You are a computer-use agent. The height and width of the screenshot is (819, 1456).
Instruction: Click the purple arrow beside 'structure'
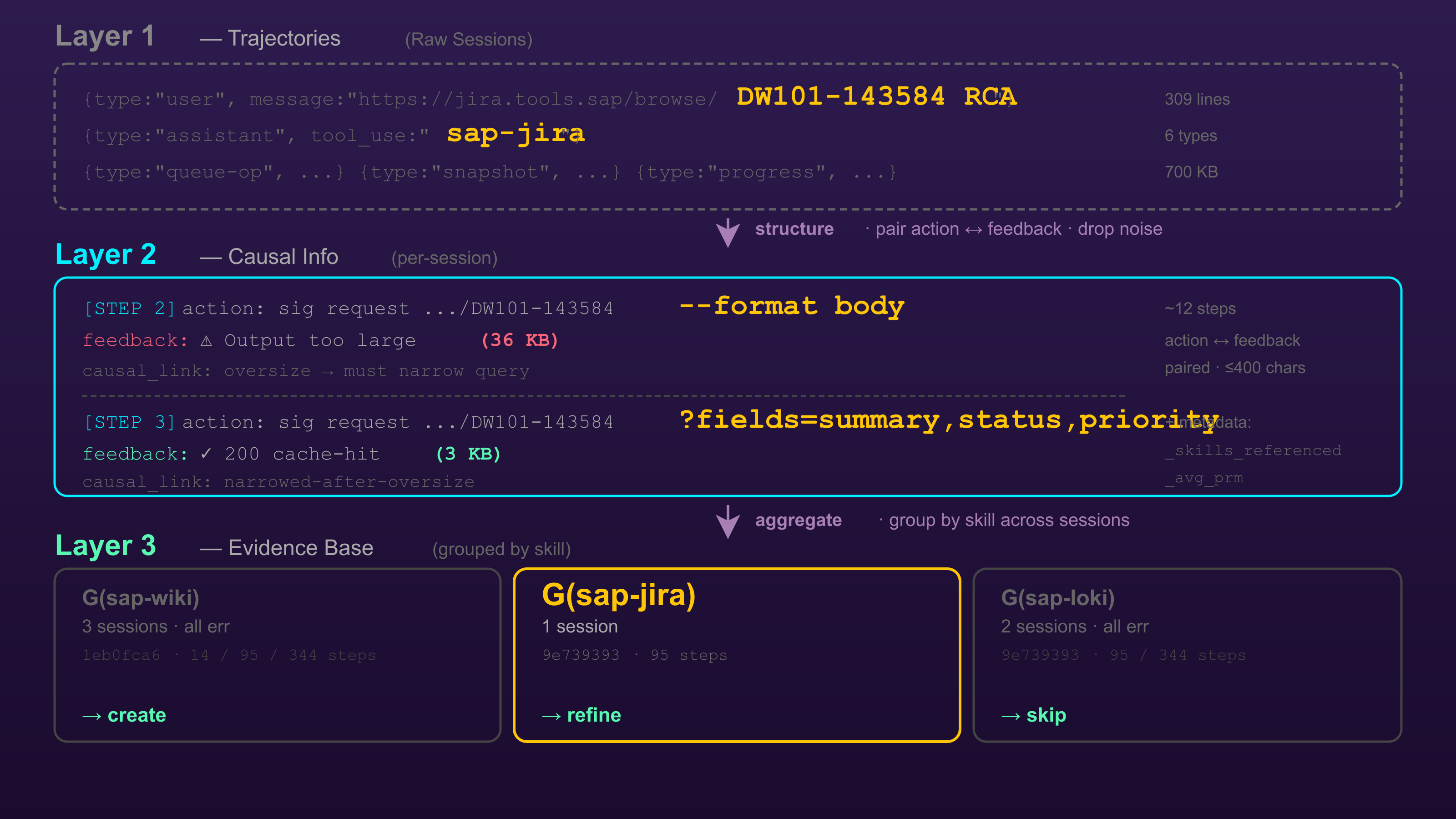point(728,233)
